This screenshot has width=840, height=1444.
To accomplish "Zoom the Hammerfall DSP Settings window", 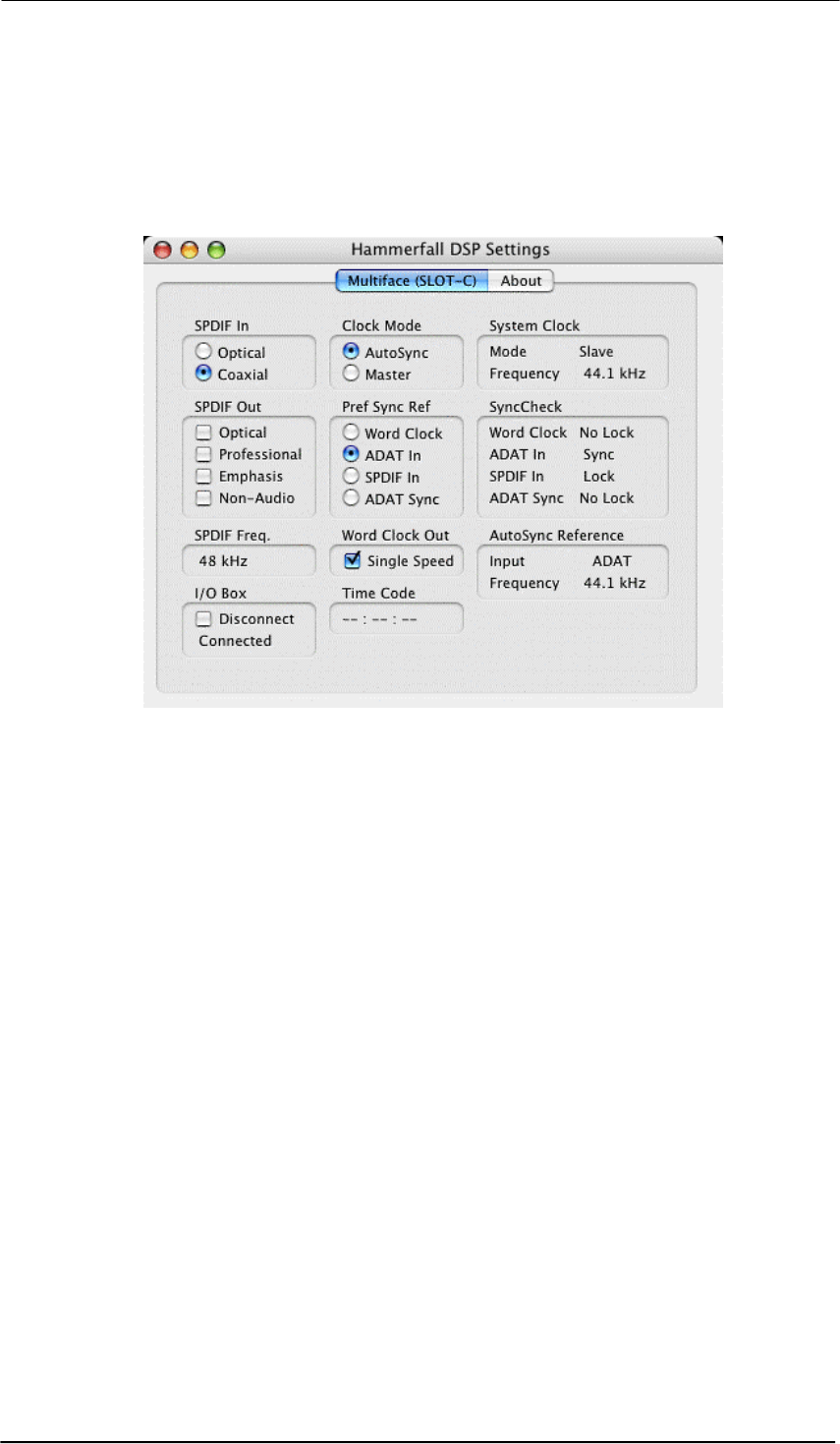I will click(216, 250).
